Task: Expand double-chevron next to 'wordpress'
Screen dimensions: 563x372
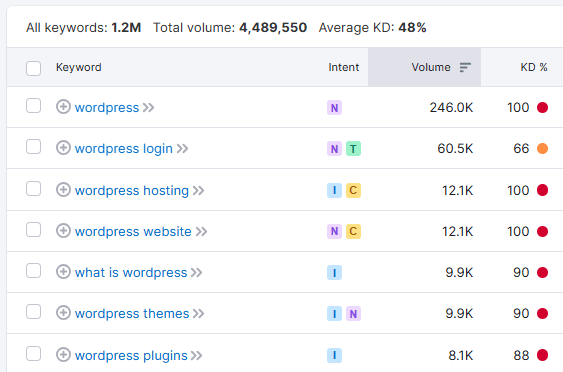Action: click(148, 108)
